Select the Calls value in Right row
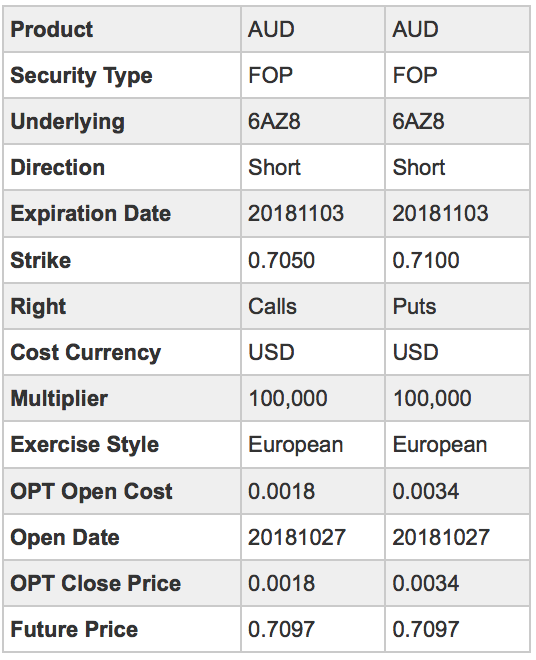The width and height of the screenshot is (536, 660). tap(272, 306)
